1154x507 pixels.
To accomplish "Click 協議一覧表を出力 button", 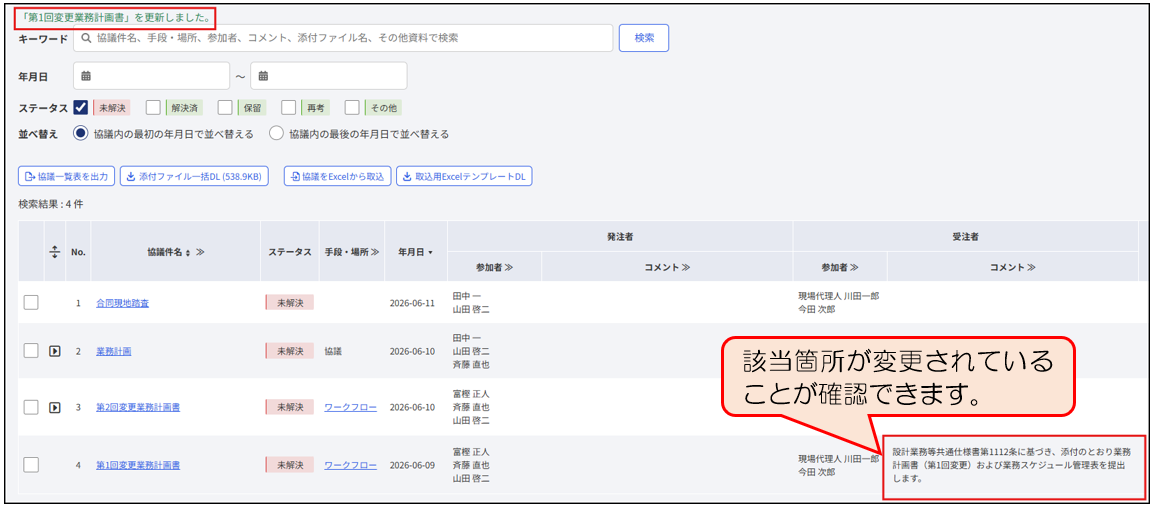I will pos(67,177).
